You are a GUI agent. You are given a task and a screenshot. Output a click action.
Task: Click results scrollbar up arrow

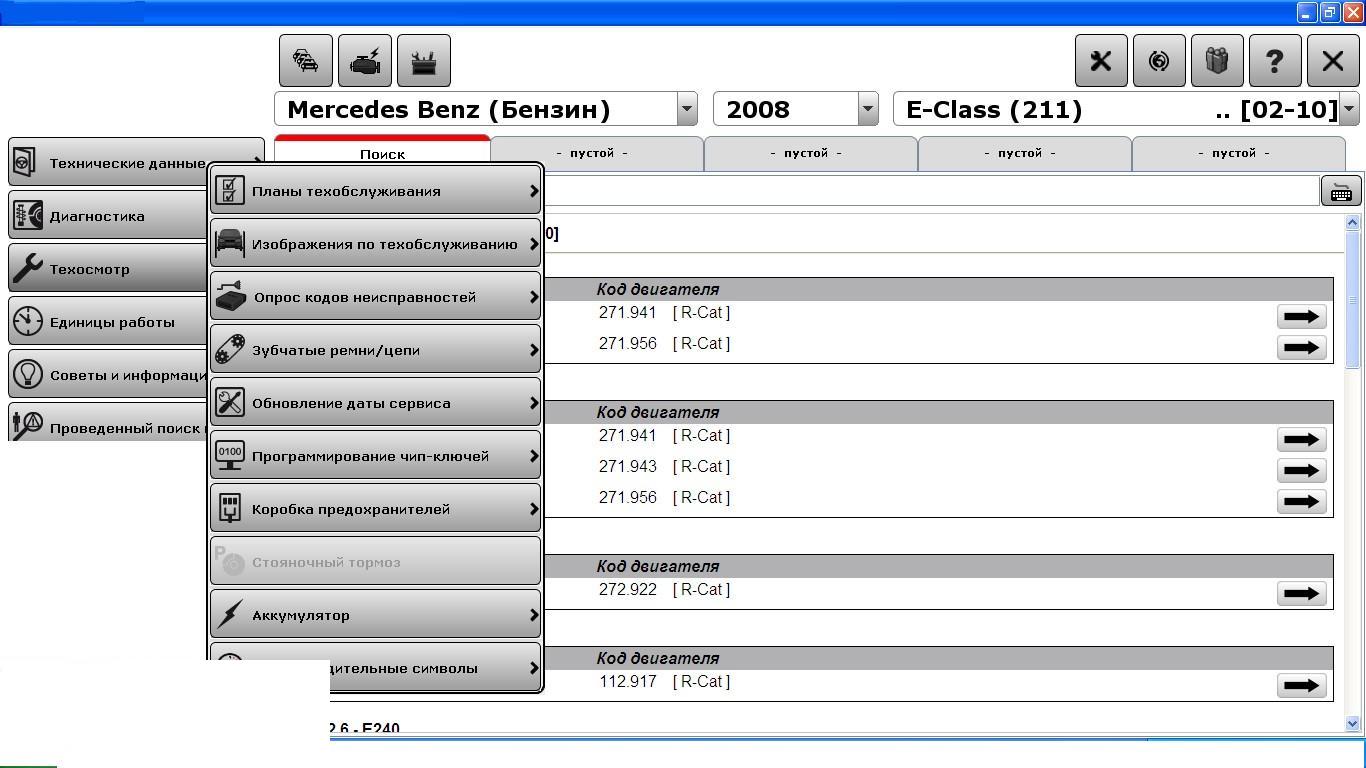coord(1353,222)
